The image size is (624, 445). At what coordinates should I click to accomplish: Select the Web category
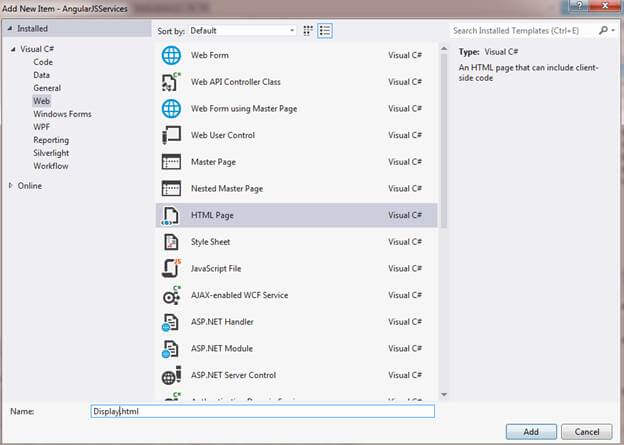41,101
